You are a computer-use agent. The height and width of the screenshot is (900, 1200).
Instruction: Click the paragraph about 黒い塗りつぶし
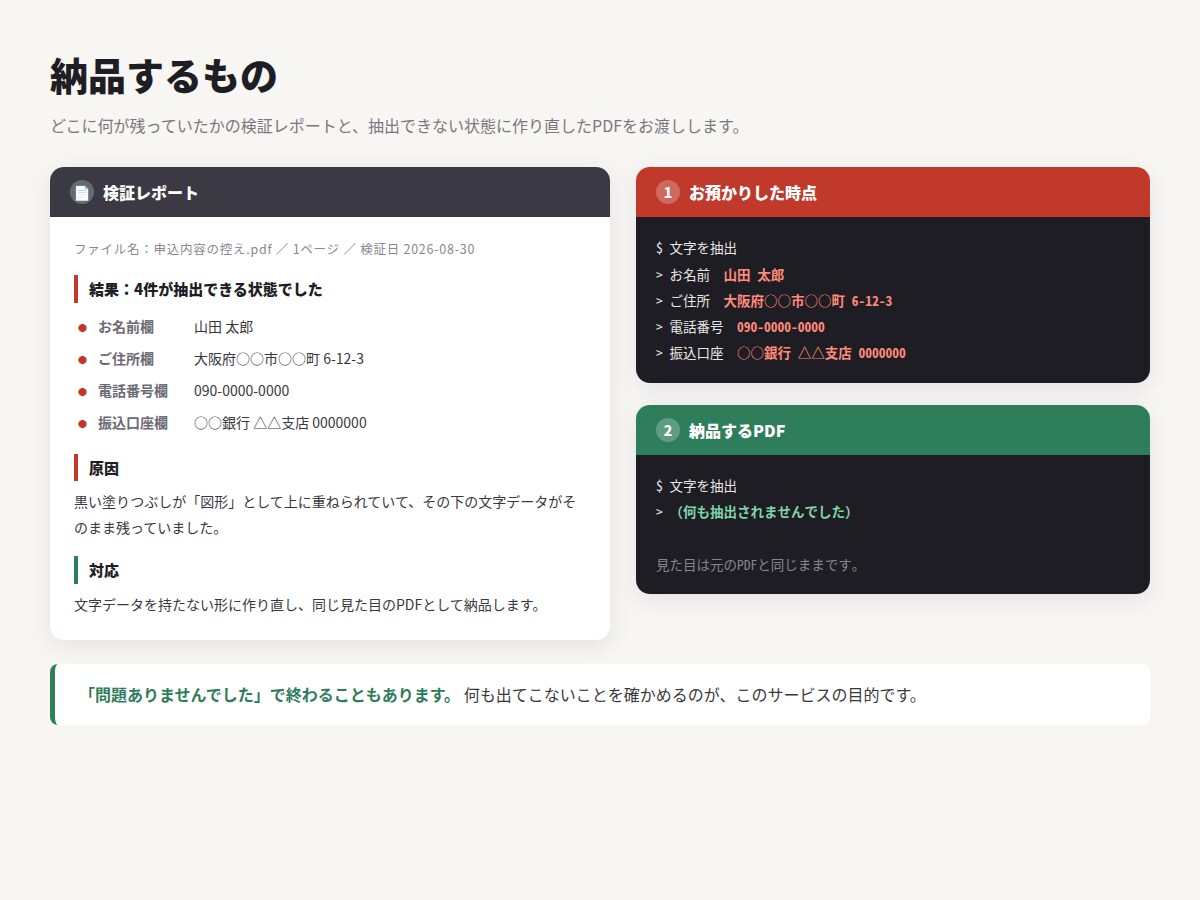point(325,514)
